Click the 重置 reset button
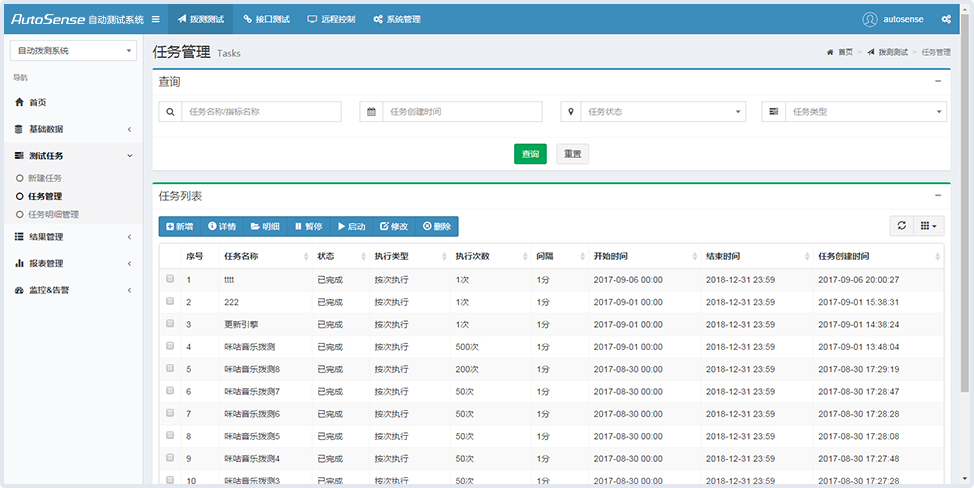974x488 pixels. [572, 154]
